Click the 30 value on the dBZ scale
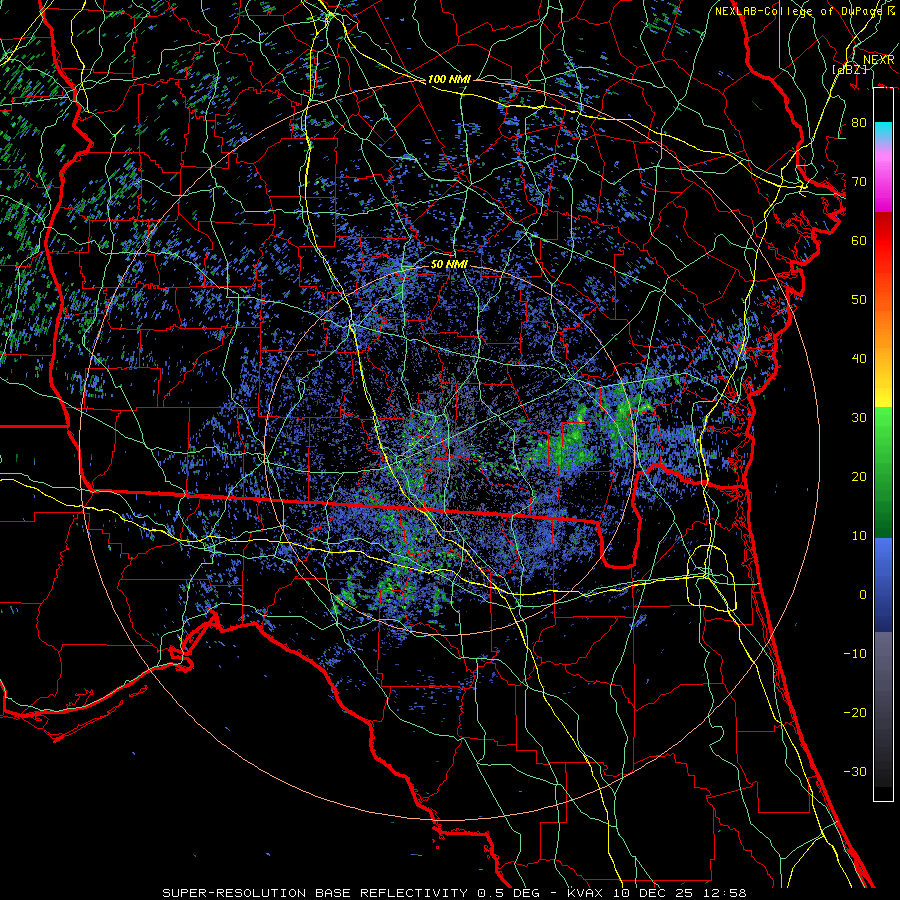The height and width of the screenshot is (900, 900). (x=859, y=418)
